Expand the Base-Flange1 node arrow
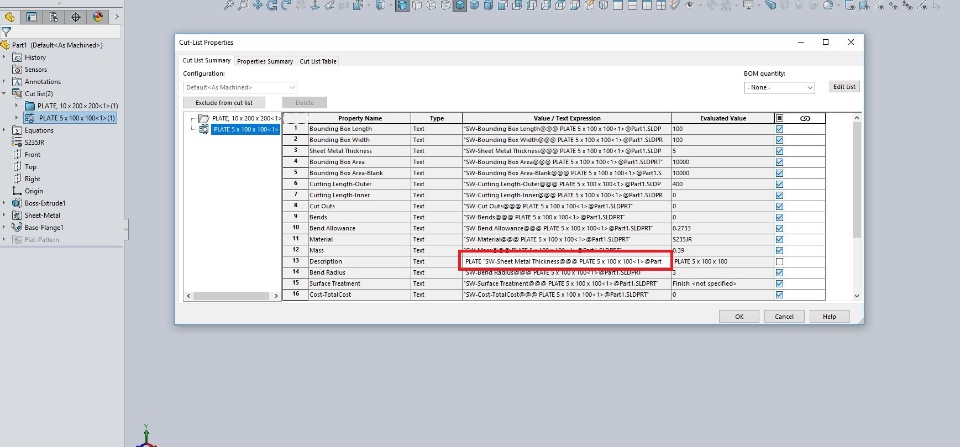Viewport: 960px width, 447px height. [x=4, y=228]
